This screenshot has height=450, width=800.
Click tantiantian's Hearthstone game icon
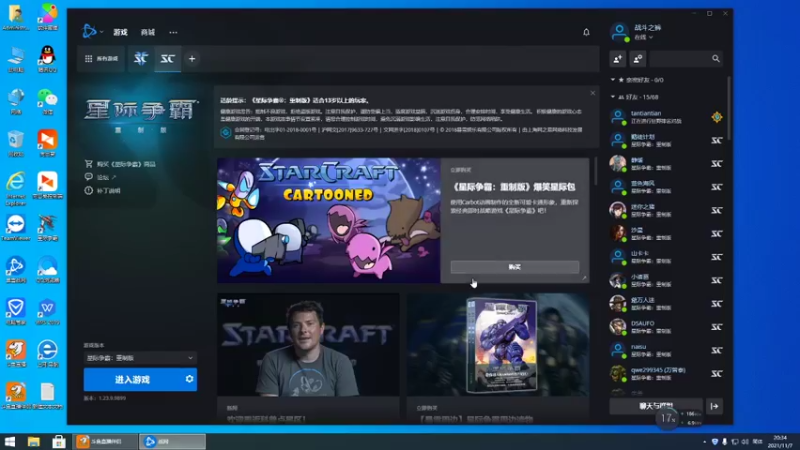pos(717,117)
